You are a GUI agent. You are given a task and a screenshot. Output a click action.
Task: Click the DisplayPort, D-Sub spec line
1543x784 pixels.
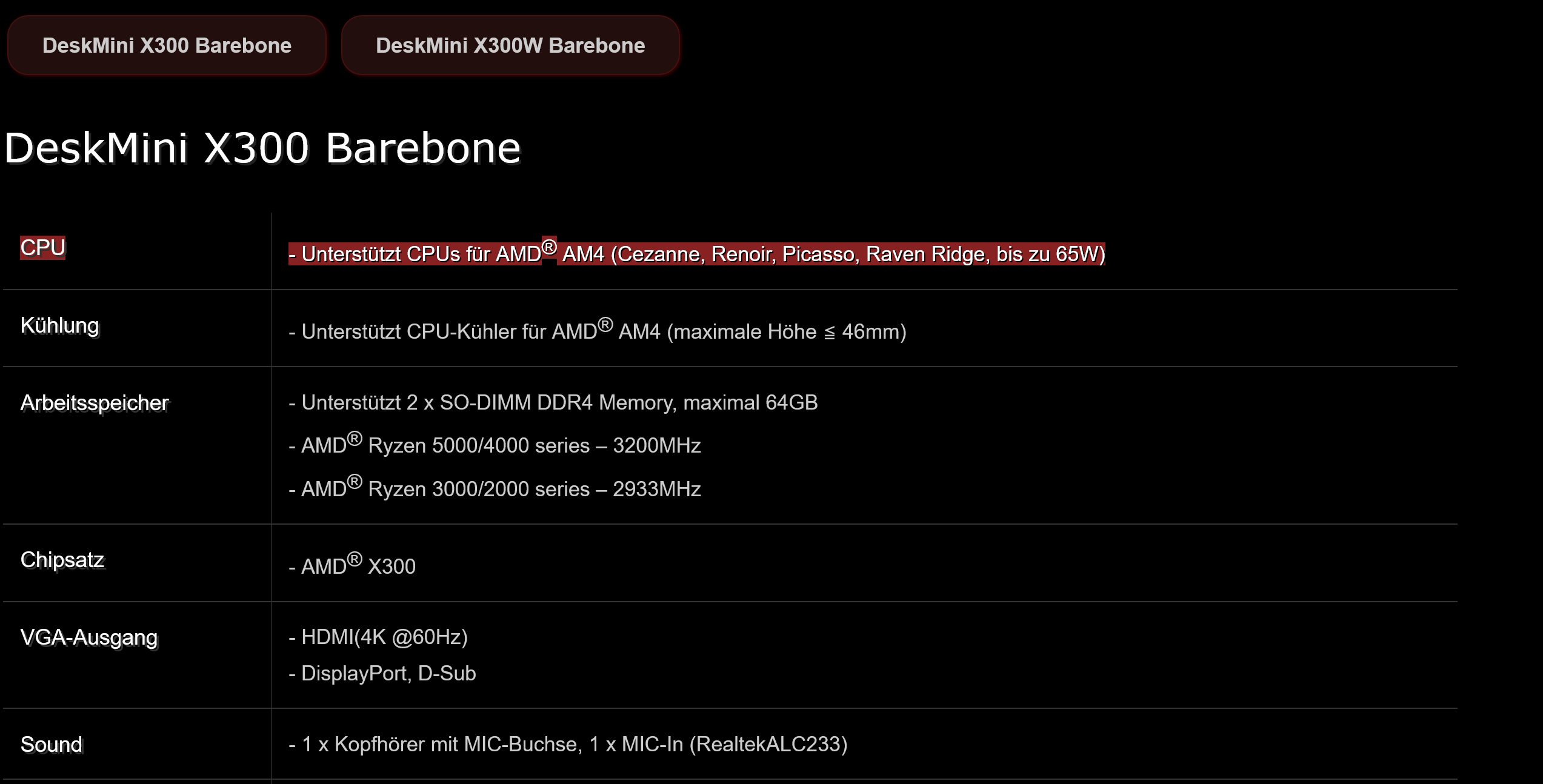[x=382, y=673]
